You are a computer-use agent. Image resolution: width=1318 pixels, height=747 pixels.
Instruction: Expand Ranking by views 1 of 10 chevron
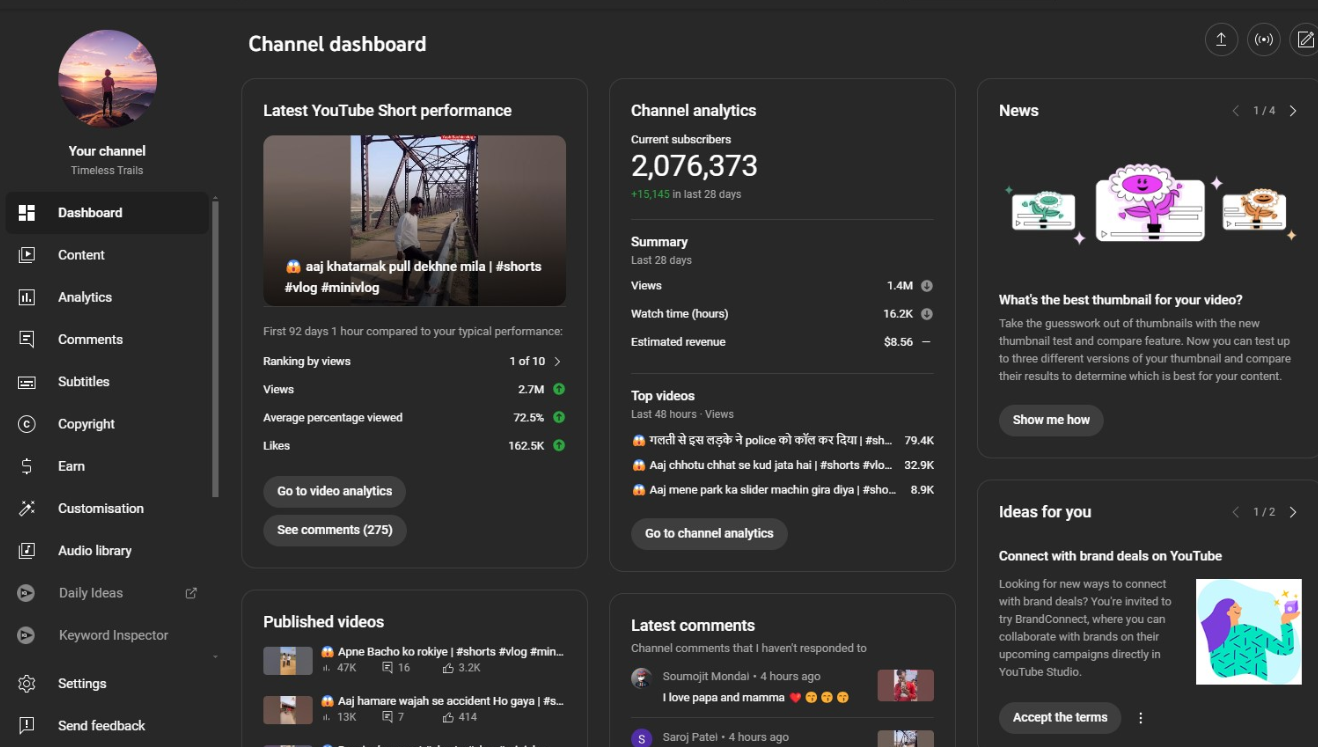(557, 361)
